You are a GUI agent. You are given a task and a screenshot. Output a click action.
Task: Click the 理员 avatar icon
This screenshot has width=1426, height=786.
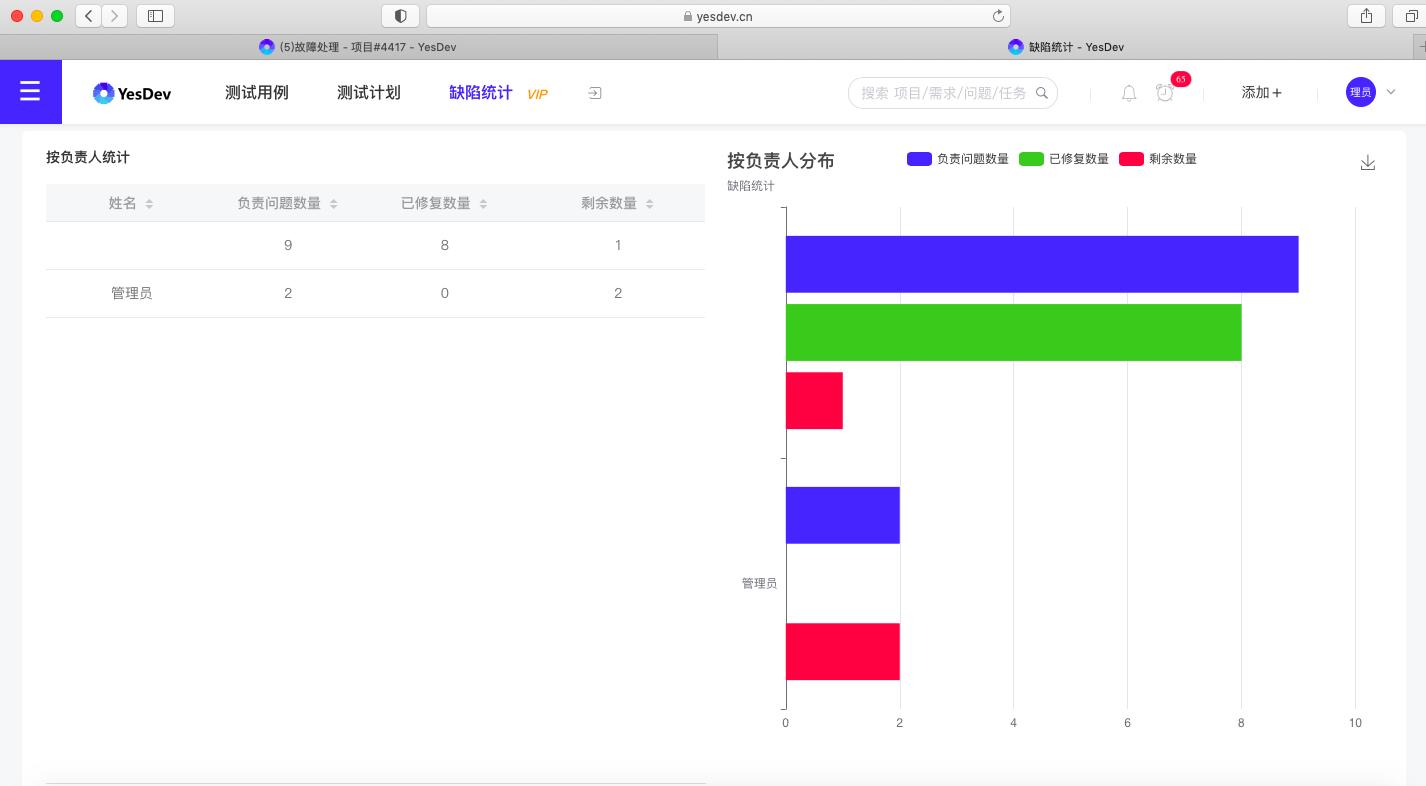point(1361,91)
